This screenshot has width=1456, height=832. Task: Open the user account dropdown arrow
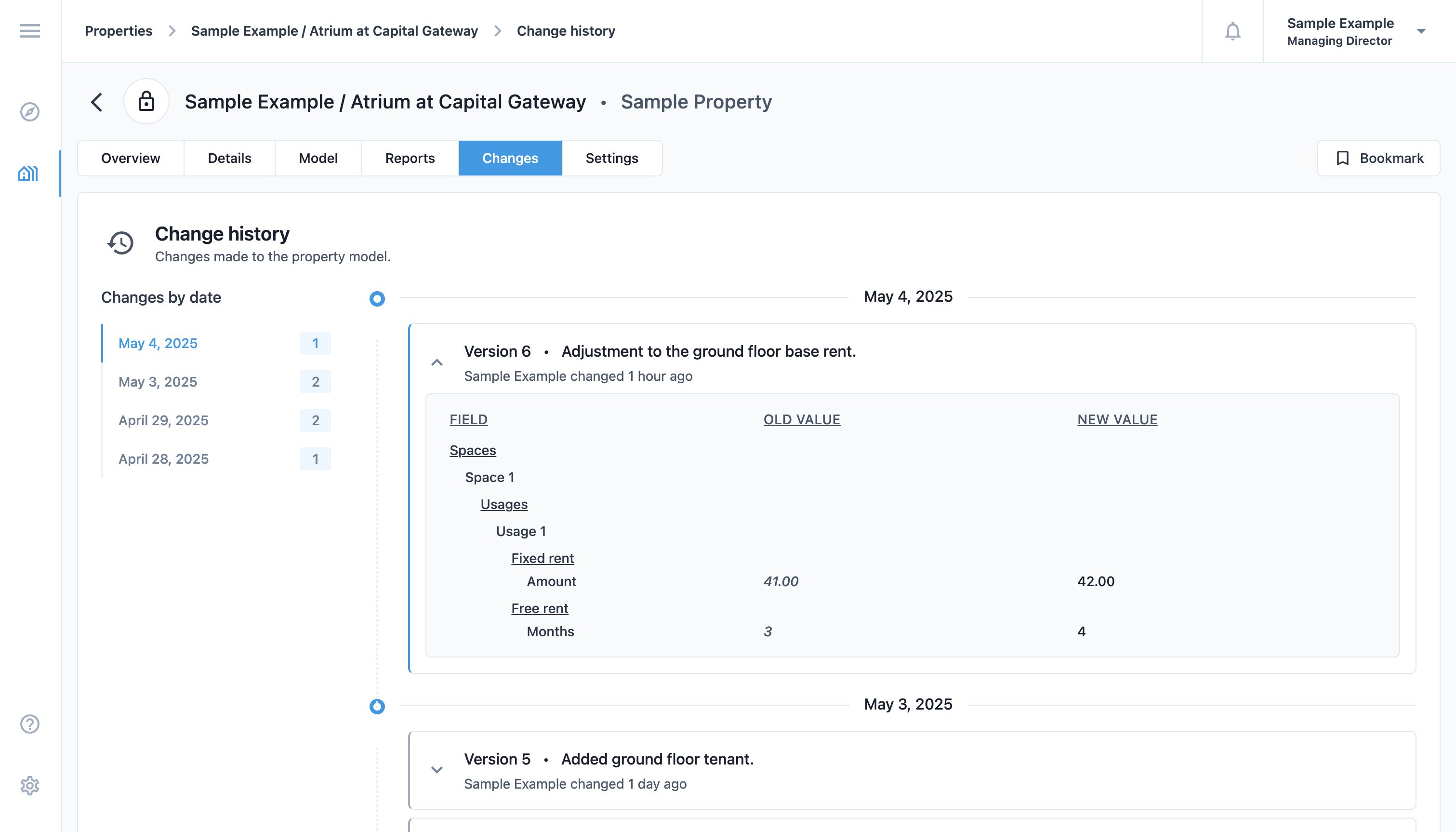point(1421,31)
